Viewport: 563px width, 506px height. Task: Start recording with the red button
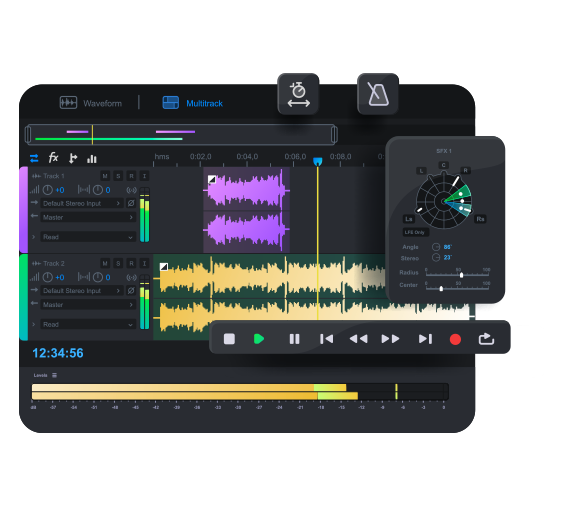[x=455, y=339]
